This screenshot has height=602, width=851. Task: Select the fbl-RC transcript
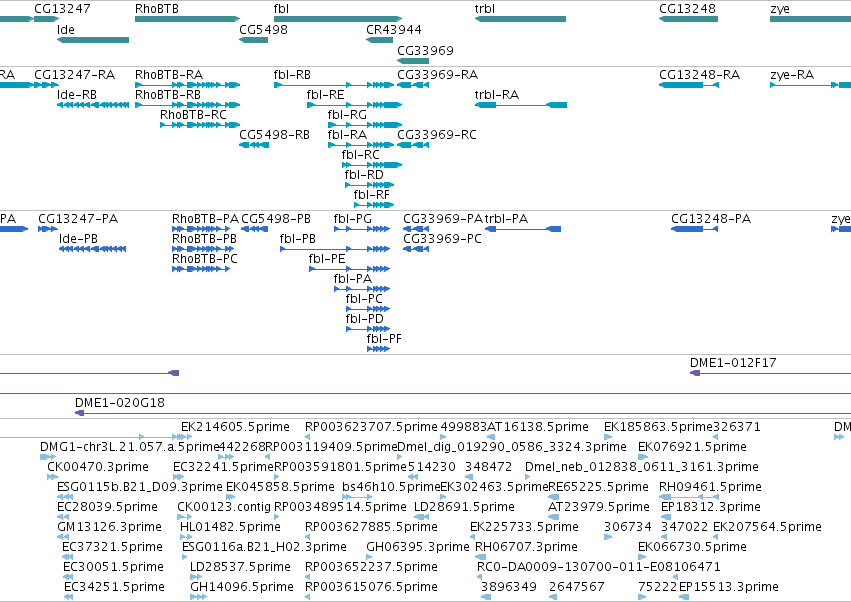coord(372,165)
